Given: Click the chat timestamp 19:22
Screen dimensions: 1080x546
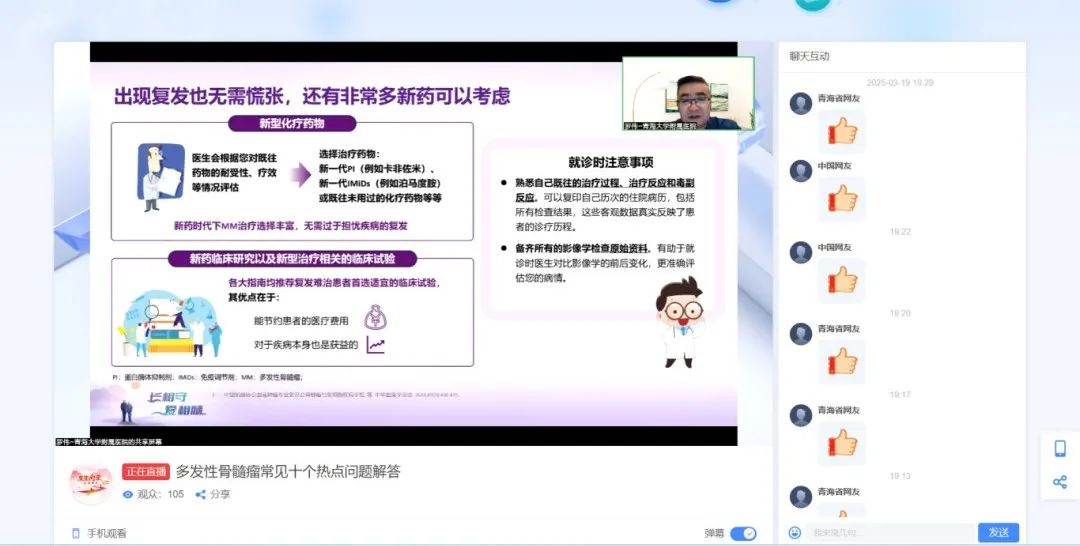Looking at the screenshot, I should [900, 232].
